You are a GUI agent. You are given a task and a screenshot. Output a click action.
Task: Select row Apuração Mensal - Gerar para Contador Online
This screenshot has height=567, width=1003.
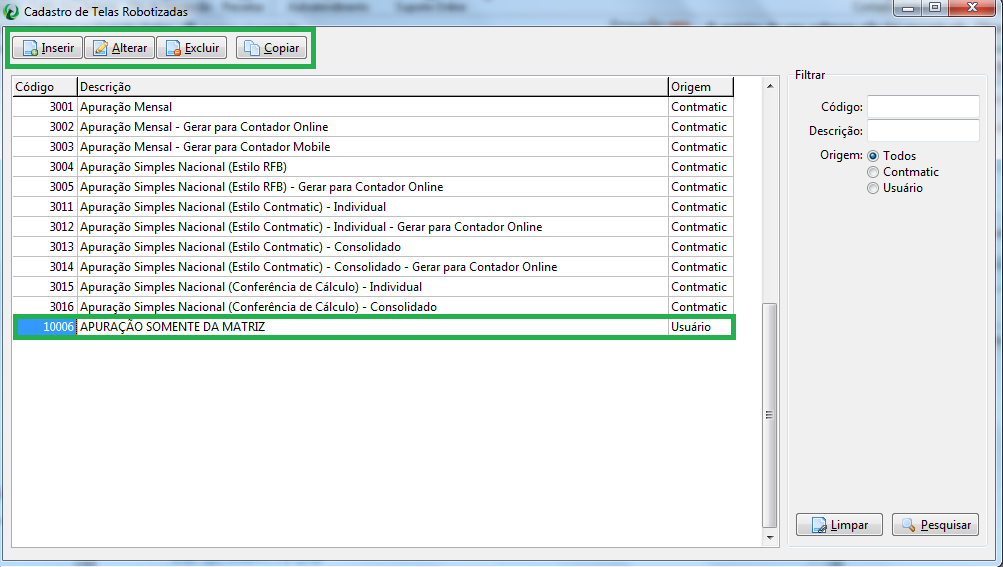(373, 127)
